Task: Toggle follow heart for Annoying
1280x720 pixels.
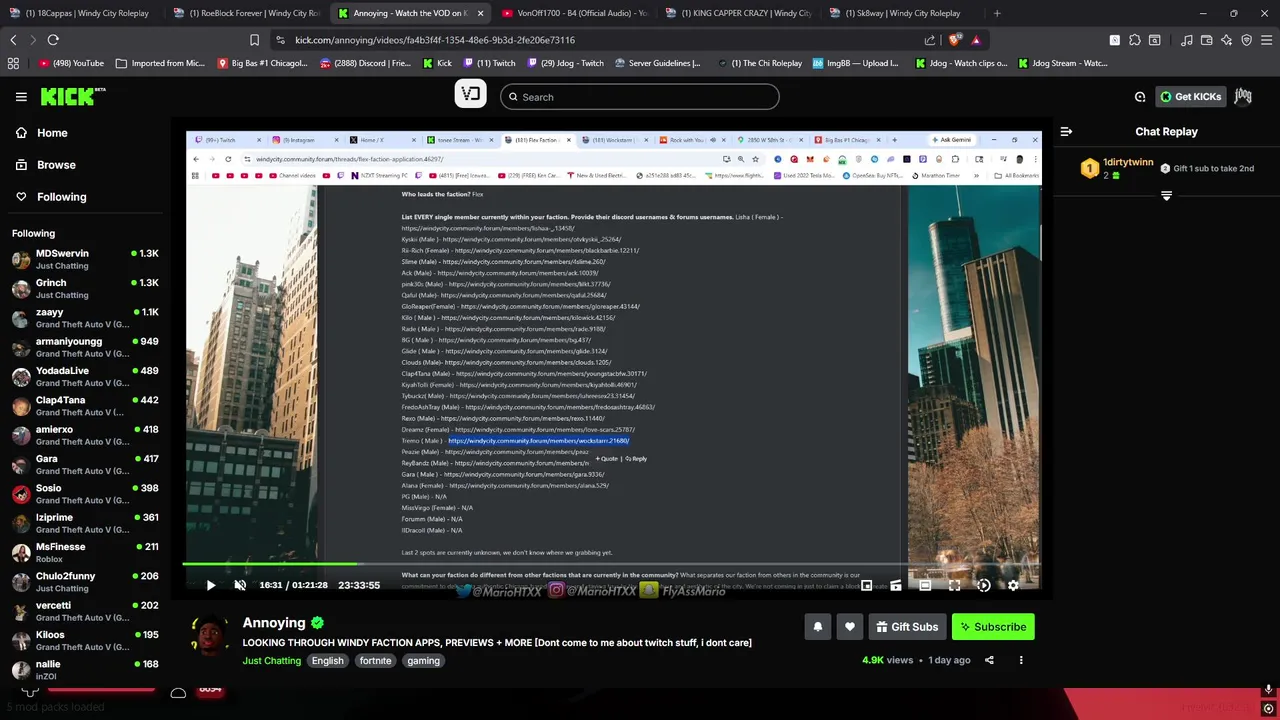Action: 850,627
